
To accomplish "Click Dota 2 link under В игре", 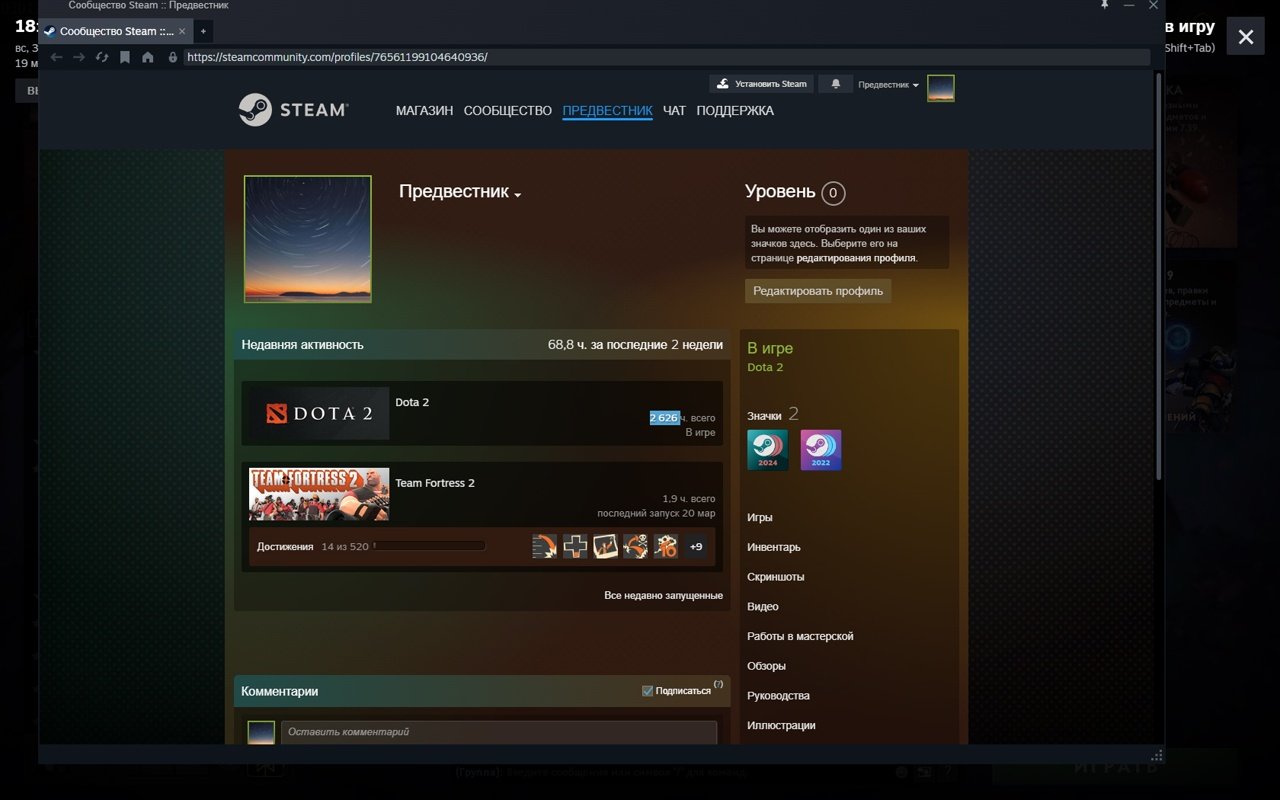I will pyautogui.click(x=765, y=367).
